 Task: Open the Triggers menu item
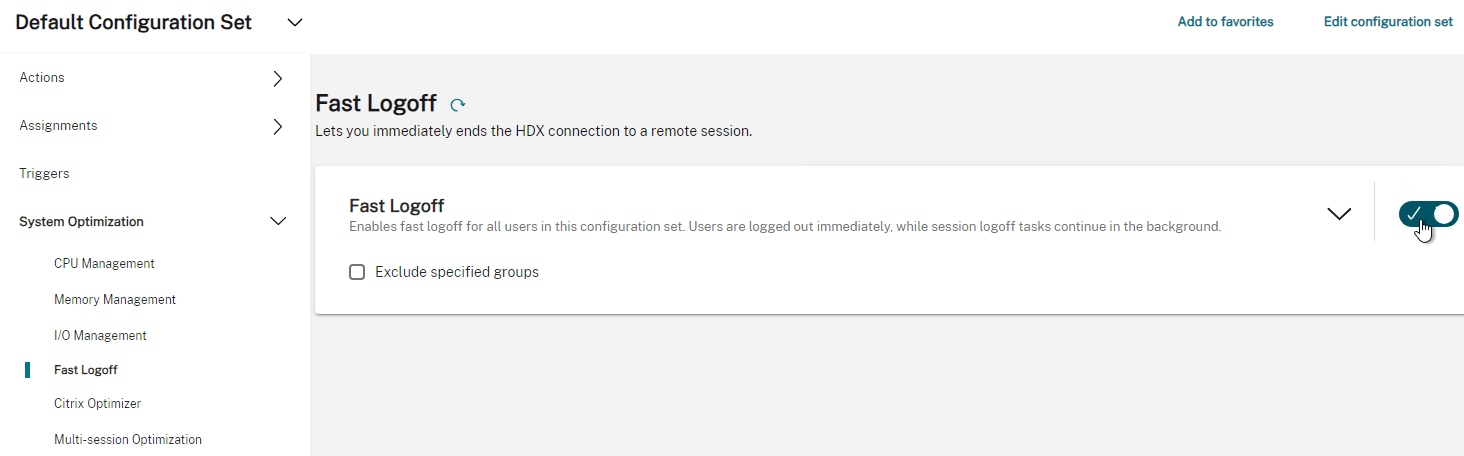44,174
